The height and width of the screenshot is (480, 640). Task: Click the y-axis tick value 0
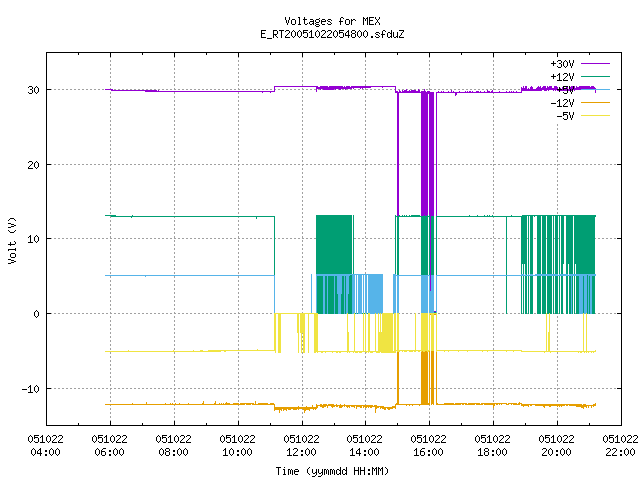coord(36,314)
